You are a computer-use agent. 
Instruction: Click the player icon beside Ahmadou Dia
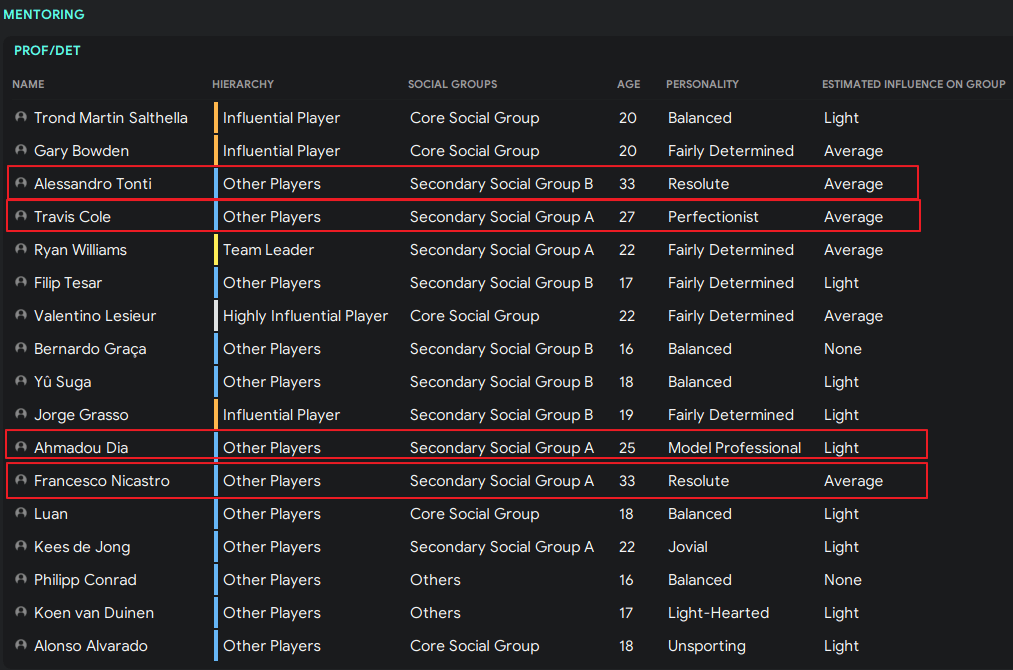(21, 446)
